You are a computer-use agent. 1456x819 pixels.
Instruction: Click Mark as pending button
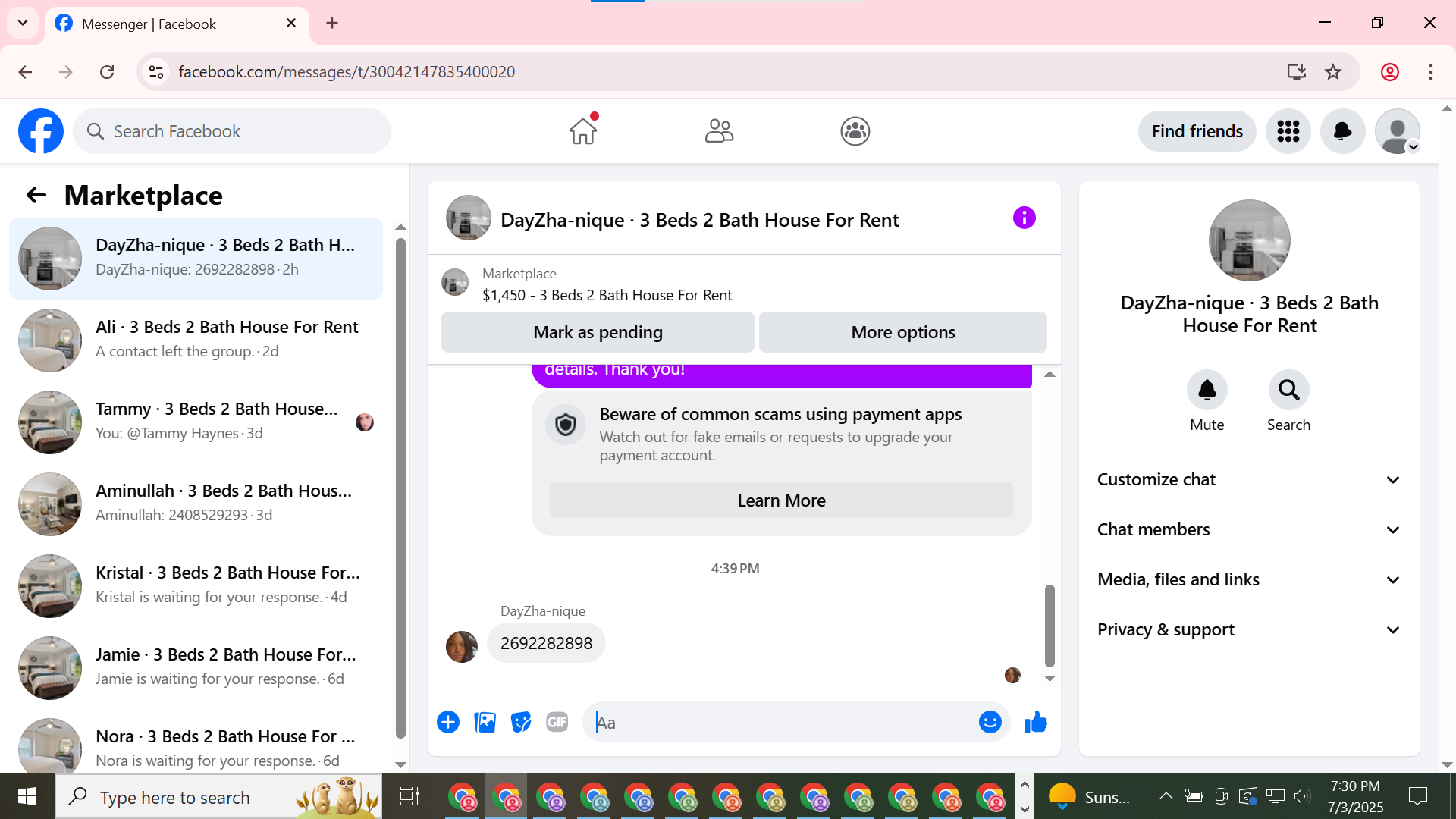[x=598, y=332]
